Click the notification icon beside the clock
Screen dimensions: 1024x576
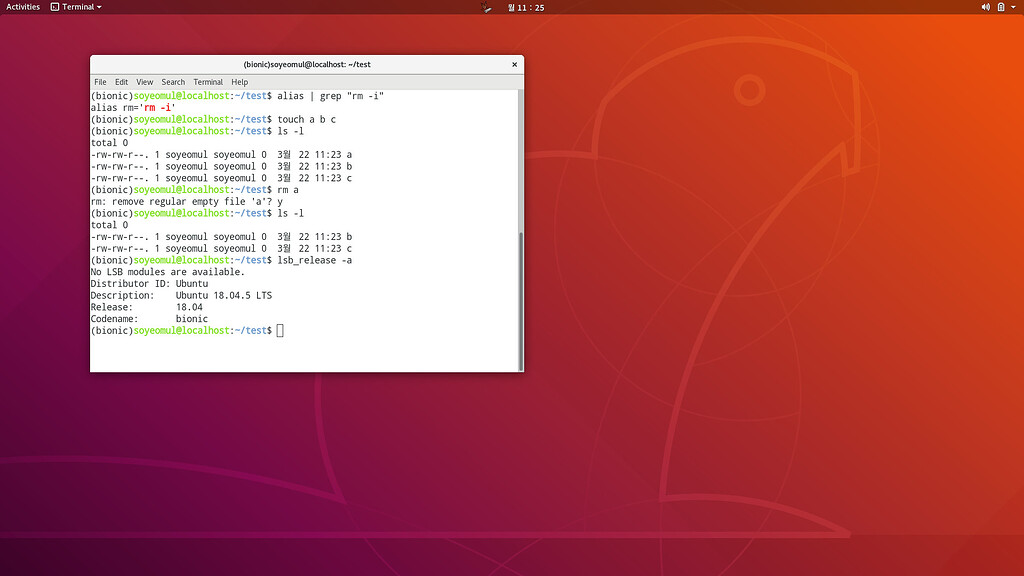pyautogui.click(x=487, y=7)
